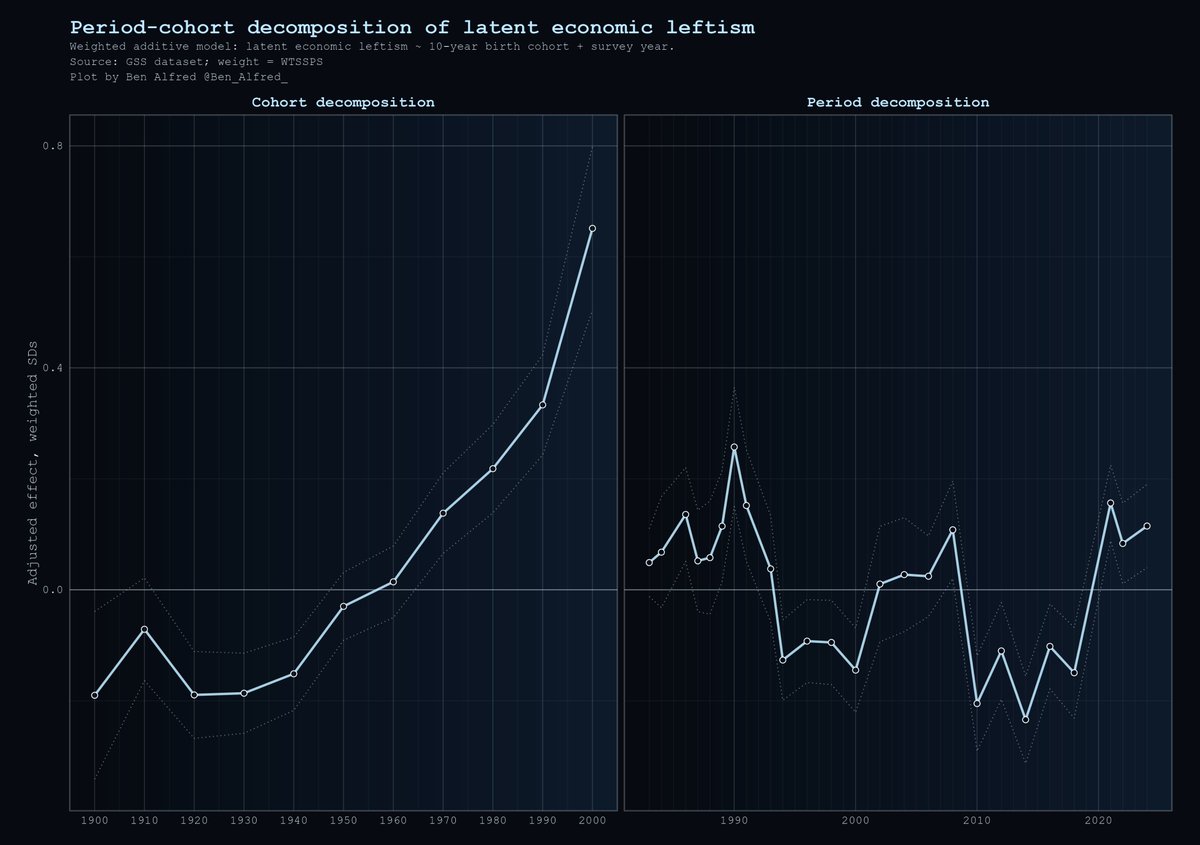Screen dimensions: 1200x845
Task: Click the chart title 'Period-cohort decomposition of latent economic leftism'
Action: click(412, 27)
